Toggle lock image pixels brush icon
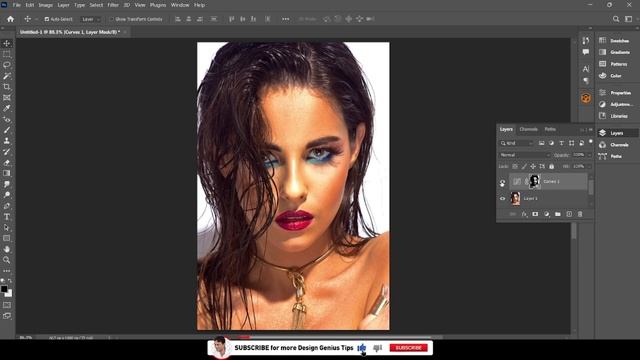640x360 pixels. pyautogui.click(x=524, y=167)
